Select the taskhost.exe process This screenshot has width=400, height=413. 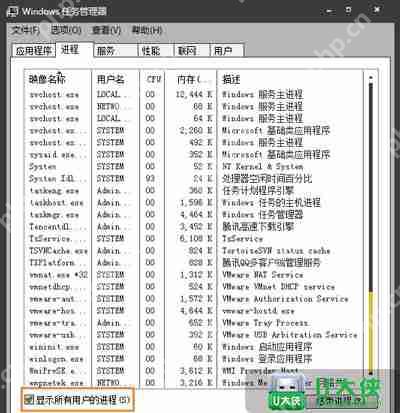click(56, 203)
